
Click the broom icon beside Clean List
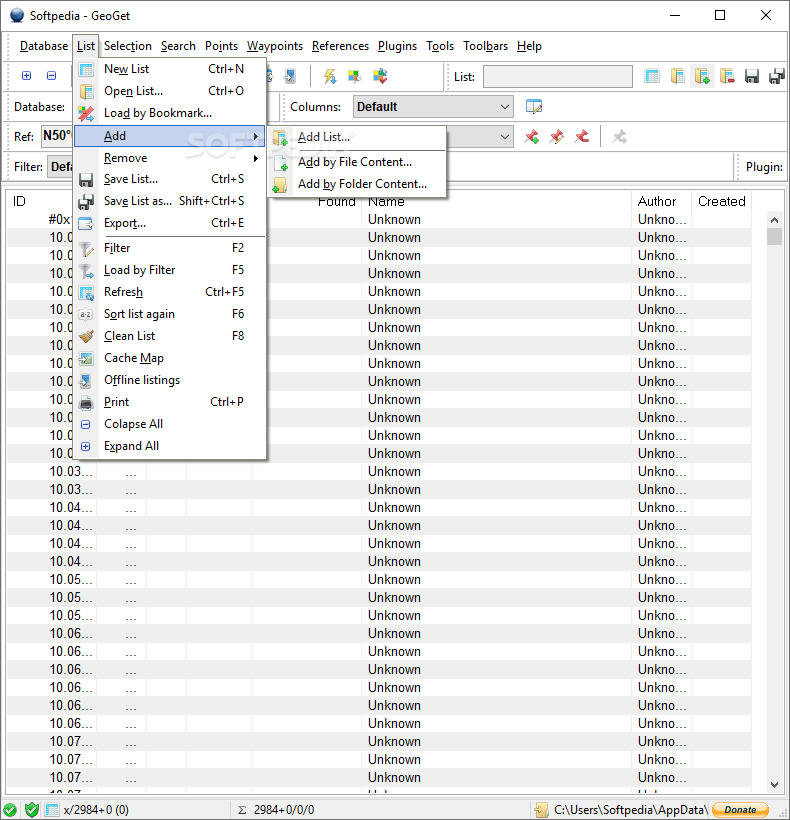coord(86,336)
